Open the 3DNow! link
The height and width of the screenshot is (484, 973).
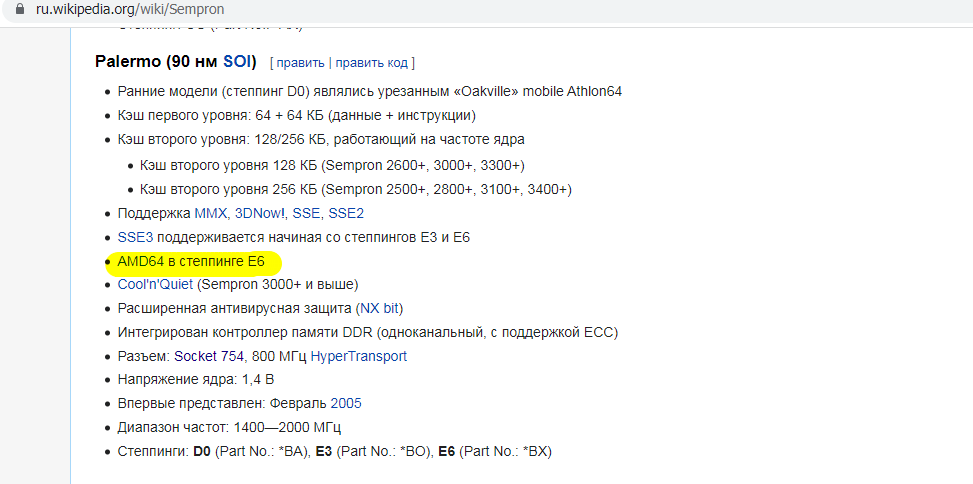coord(260,213)
